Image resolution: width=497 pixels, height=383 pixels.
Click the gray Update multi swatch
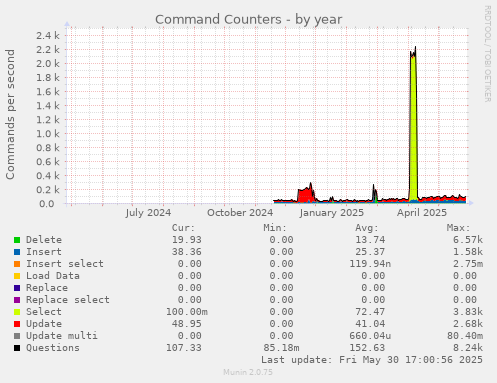pos(17,336)
